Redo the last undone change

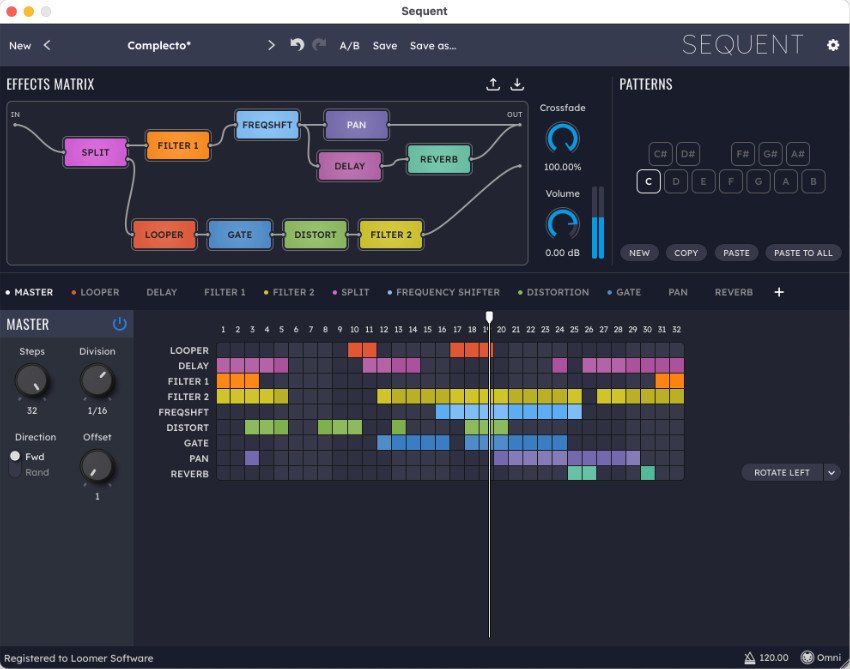[319, 45]
